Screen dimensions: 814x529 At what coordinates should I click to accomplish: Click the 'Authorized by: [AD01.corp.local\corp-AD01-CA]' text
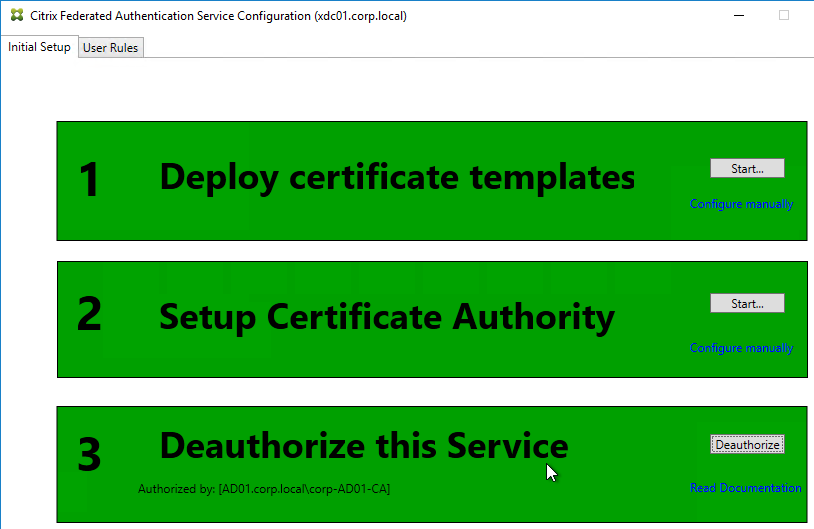point(264,489)
